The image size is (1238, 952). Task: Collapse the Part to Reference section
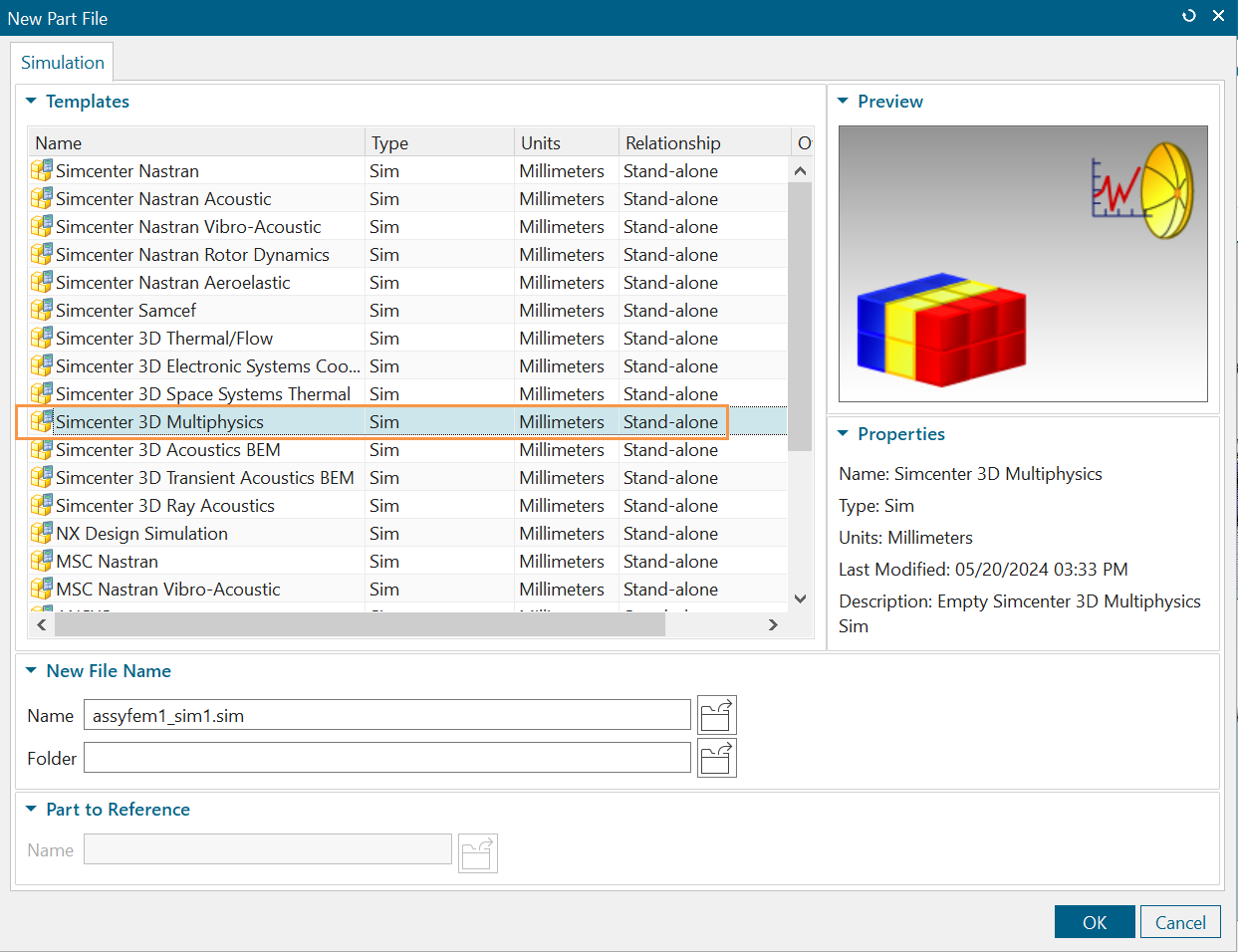coord(31,810)
